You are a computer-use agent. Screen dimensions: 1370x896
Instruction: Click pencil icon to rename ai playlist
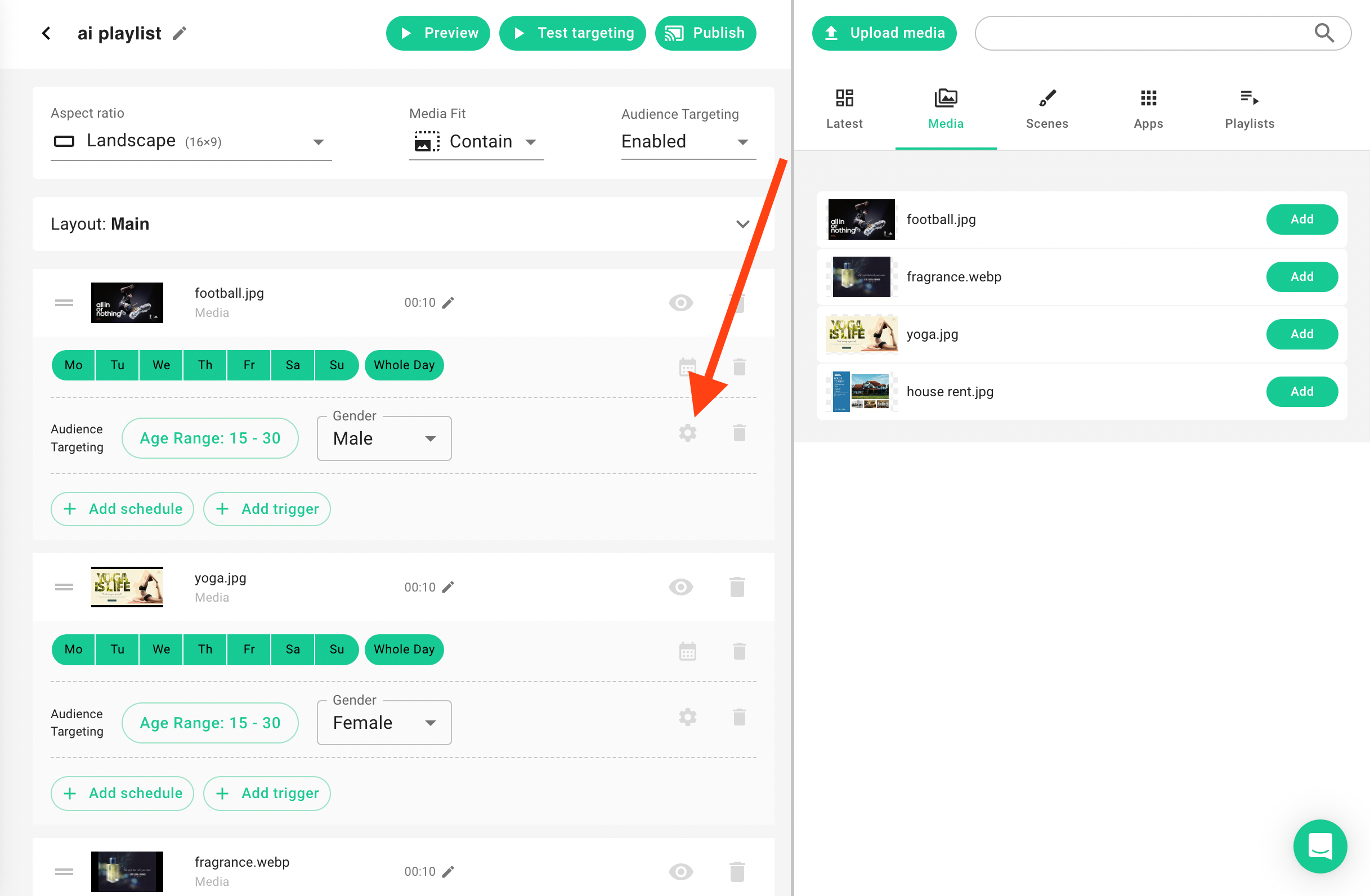(180, 33)
